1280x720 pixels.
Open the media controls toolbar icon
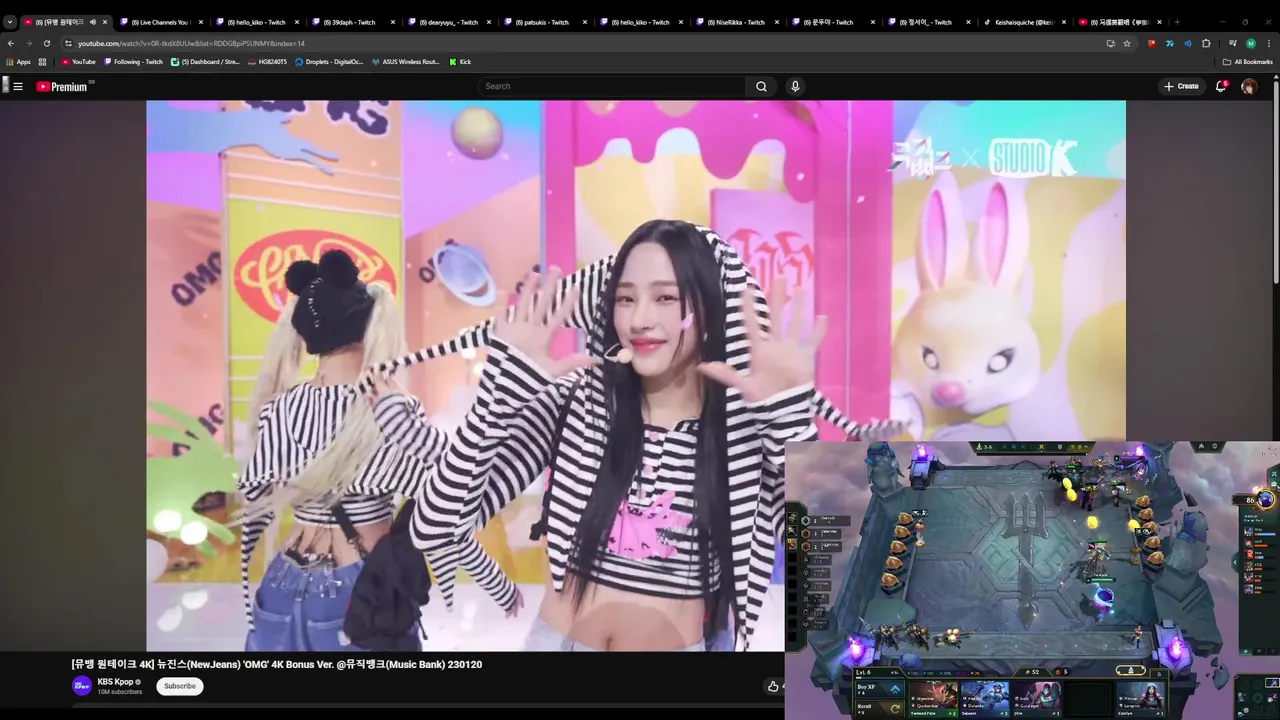(x=1232, y=43)
